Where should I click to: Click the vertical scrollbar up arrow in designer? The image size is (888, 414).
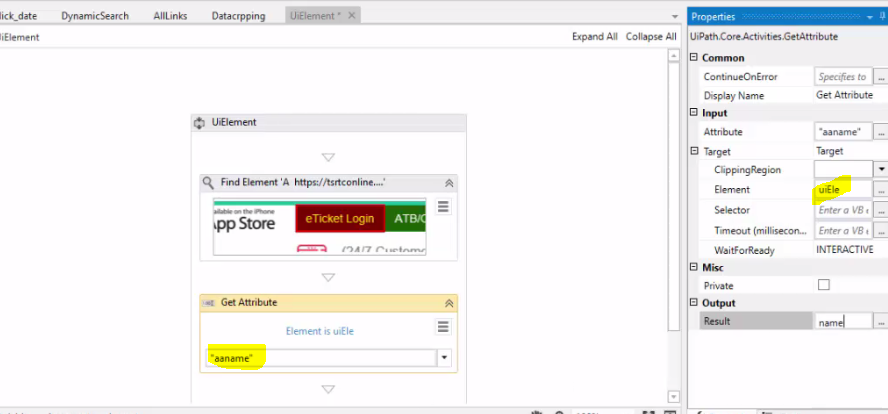pos(673,56)
